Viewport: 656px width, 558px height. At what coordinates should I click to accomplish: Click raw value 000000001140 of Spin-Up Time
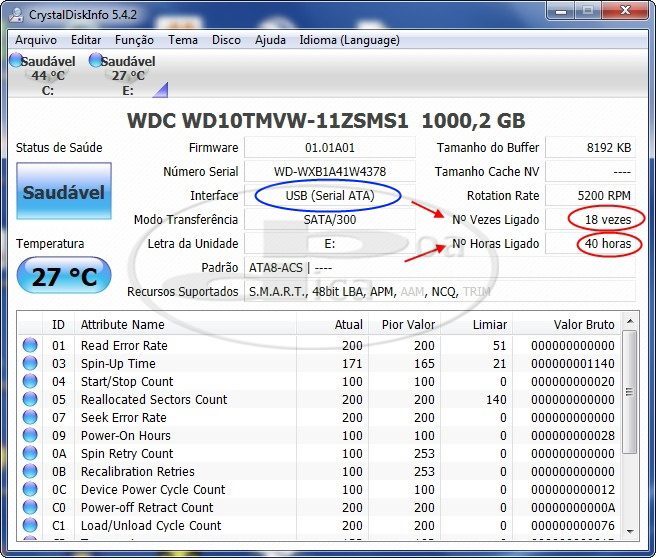click(573, 363)
